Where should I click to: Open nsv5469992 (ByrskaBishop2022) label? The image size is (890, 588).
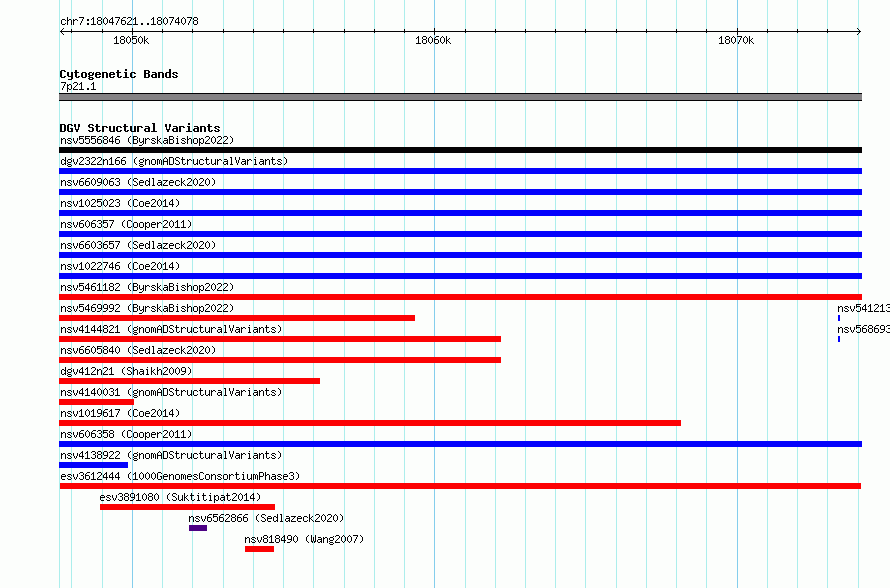pyautogui.click(x=147, y=308)
